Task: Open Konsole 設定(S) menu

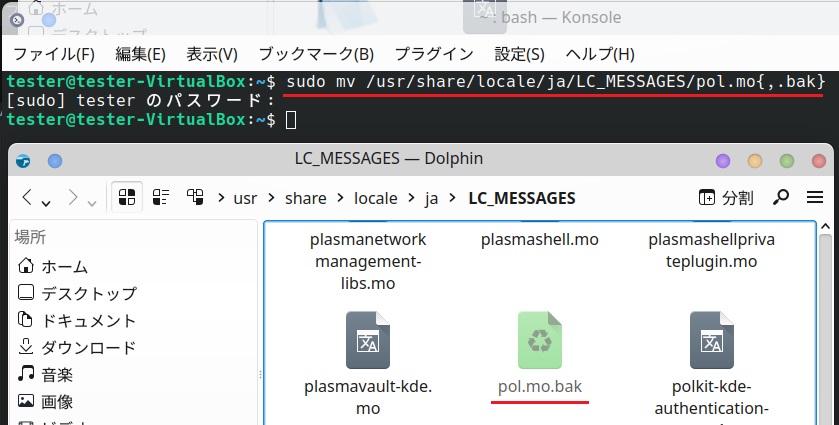Action: point(519,54)
